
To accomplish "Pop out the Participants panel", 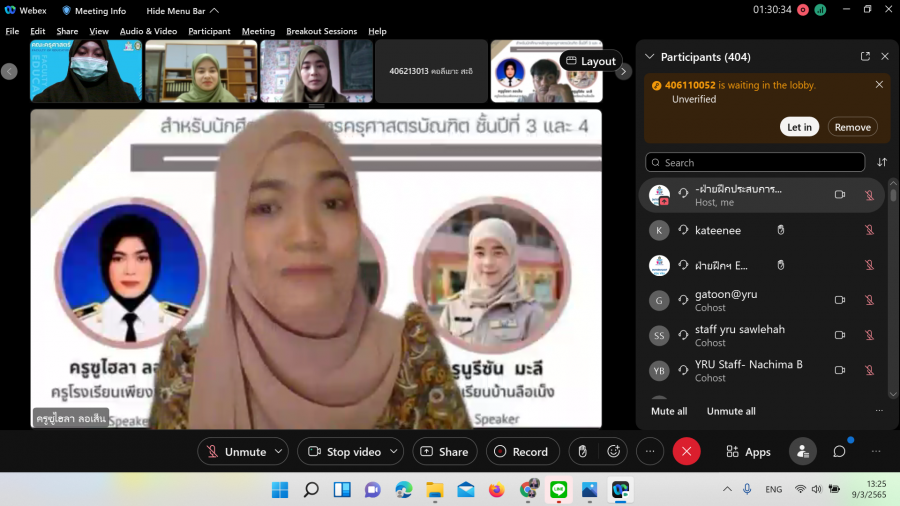I will coord(865,57).
